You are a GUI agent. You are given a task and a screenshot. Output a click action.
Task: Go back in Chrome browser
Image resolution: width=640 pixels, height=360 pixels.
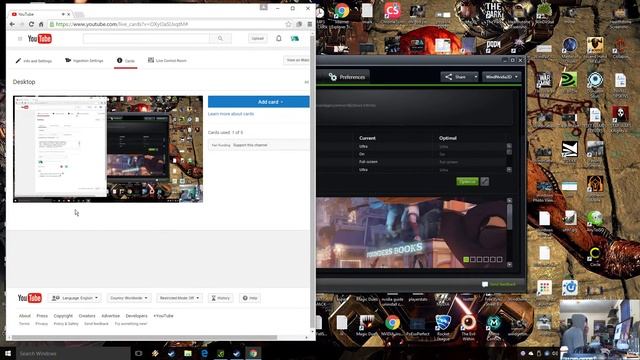[12, 24]
